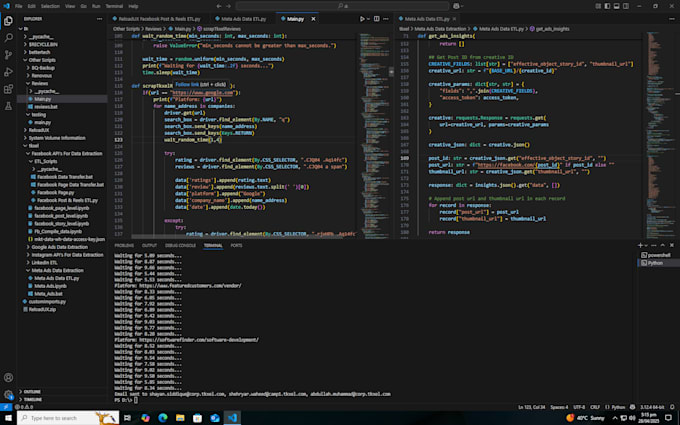Open Run options dropdown arrow
Screen dimensions: 680x425
pyautogui.click(x=368, y=19)
